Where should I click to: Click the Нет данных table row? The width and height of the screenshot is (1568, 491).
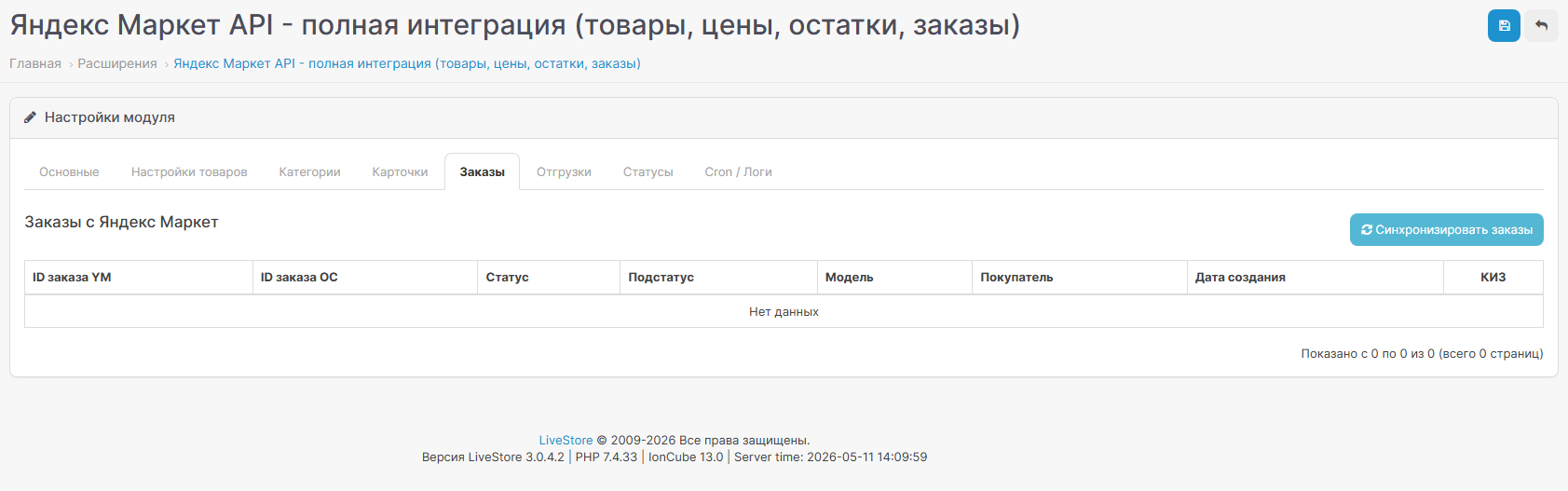tap(784, 312)
